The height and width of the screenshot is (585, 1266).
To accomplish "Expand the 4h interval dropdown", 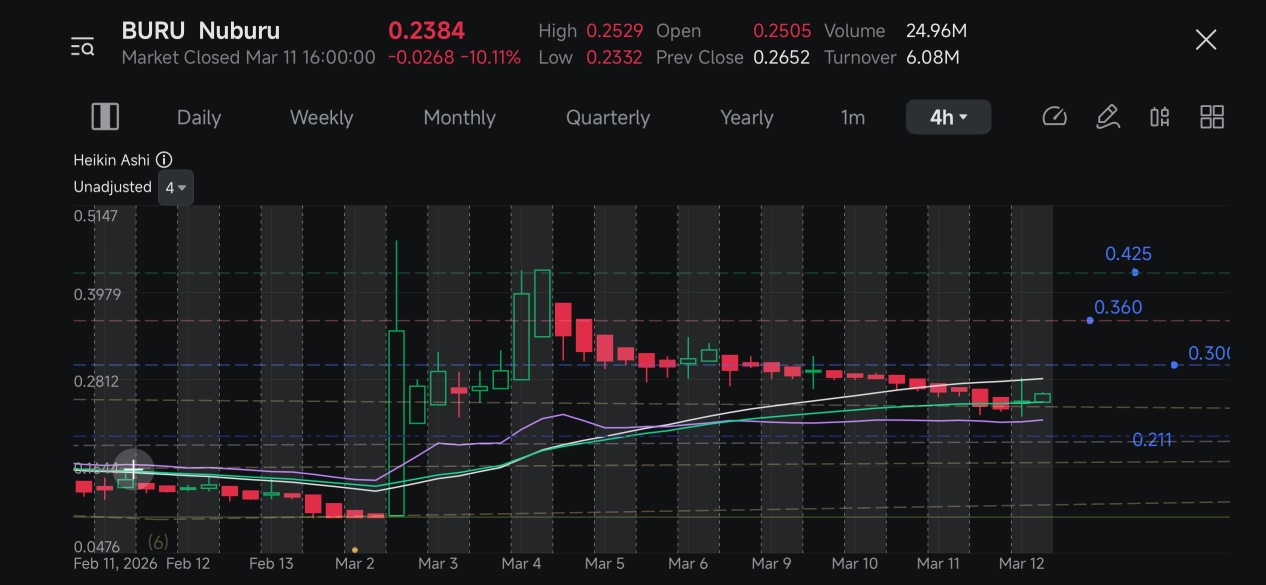I will click(x=948, y=117).
